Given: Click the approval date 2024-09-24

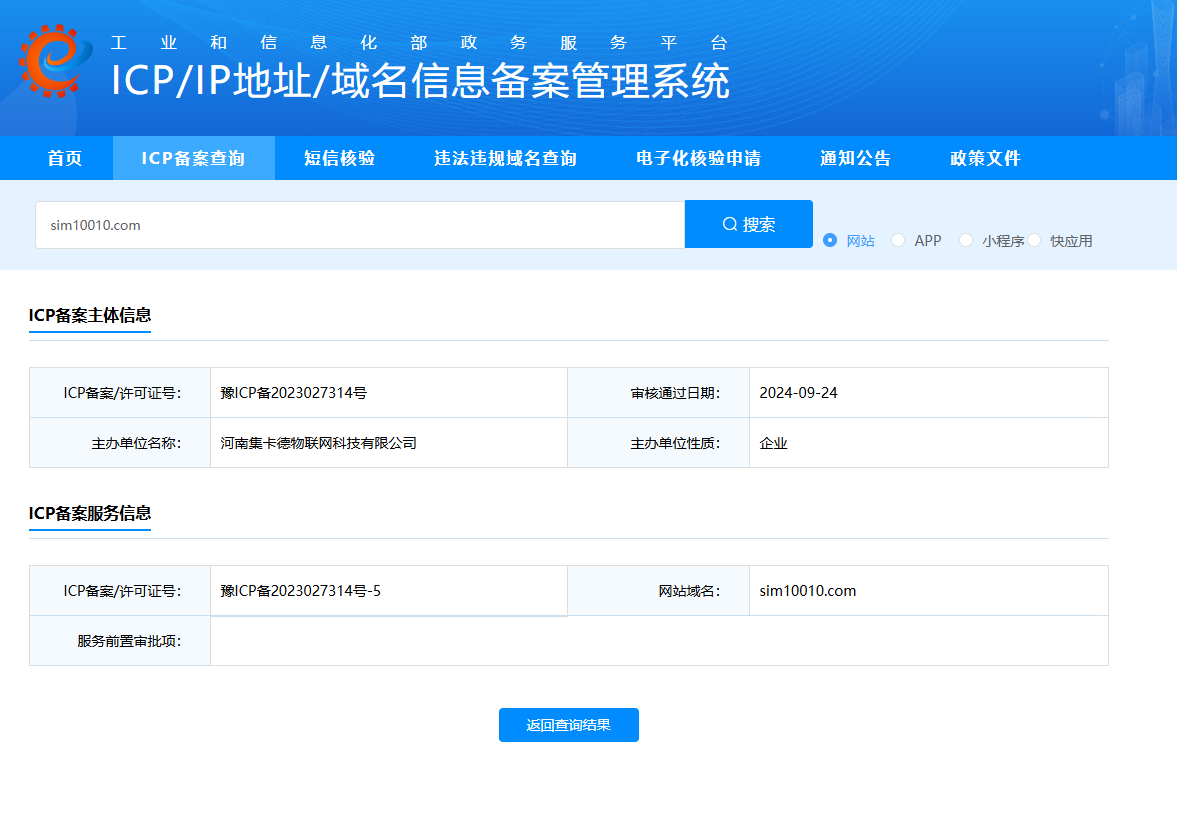Looking at the screenshot, I should [x=798, y=393].
